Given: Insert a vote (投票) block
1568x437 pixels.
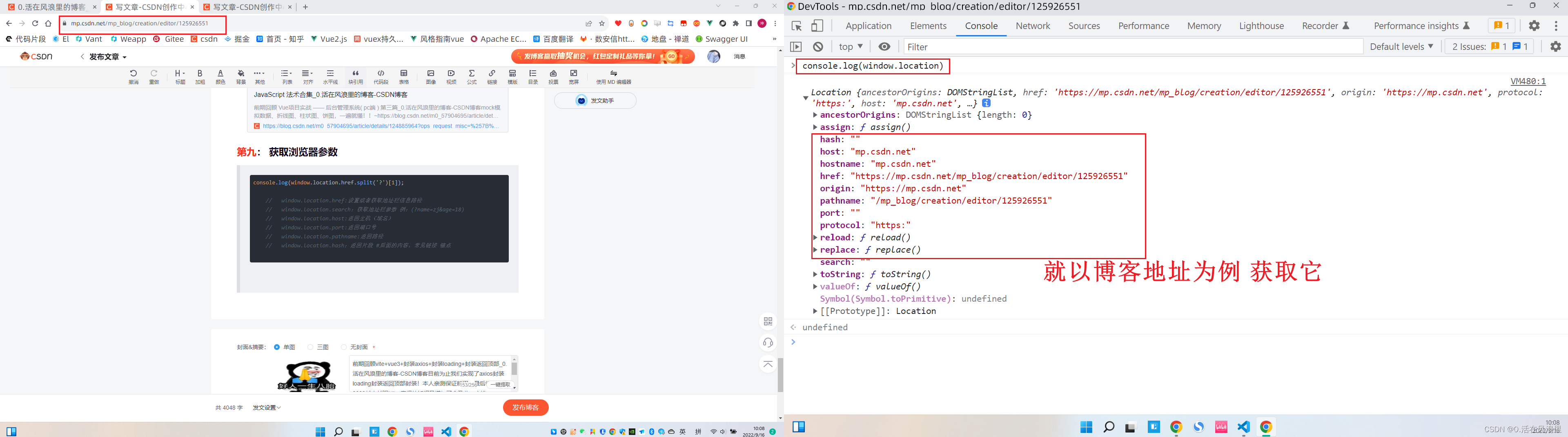Looking at the screenshot, I should coord(553,77).
